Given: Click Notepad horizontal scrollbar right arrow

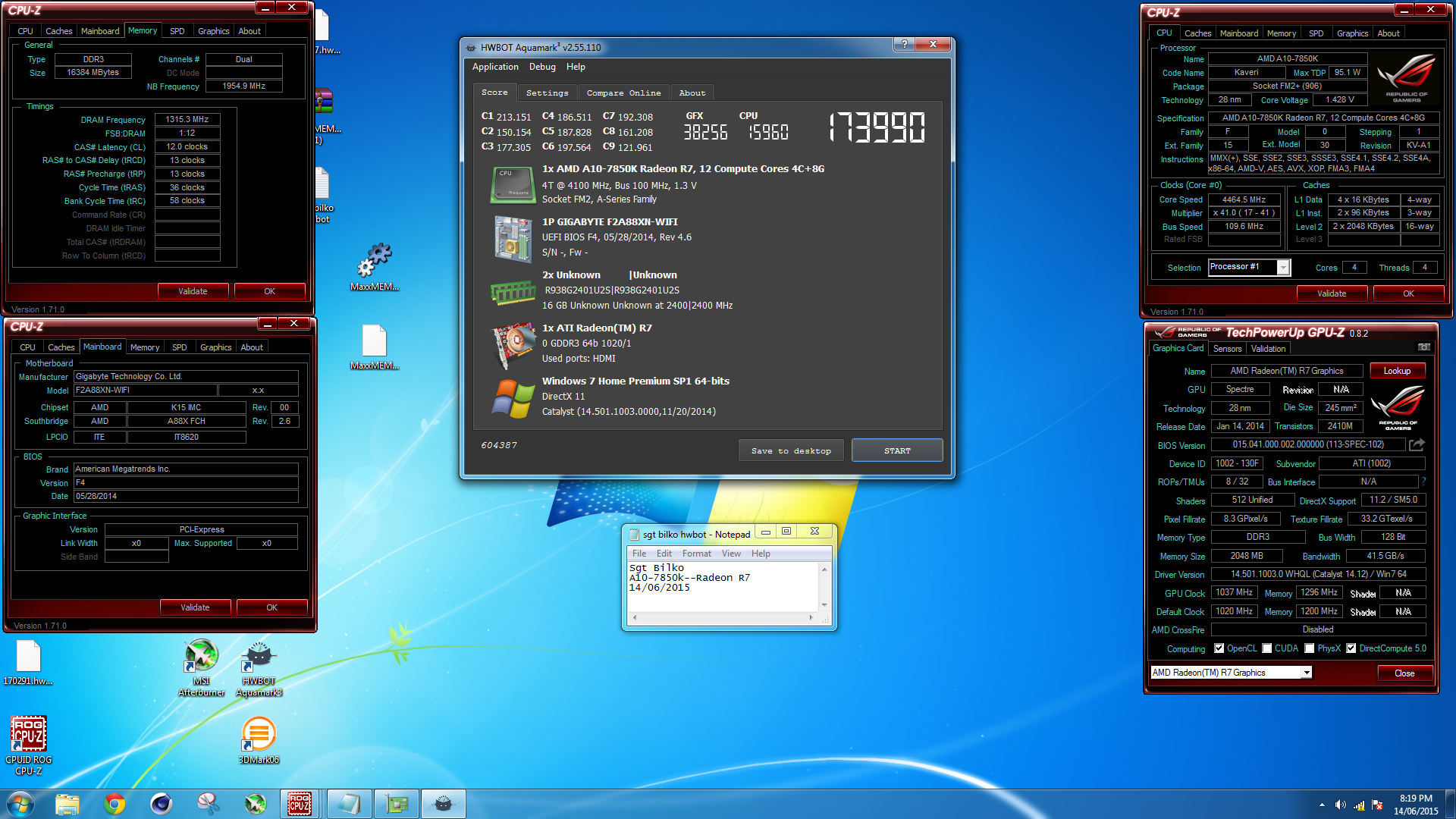Looking at the screenshot, I should pos(811,618).
